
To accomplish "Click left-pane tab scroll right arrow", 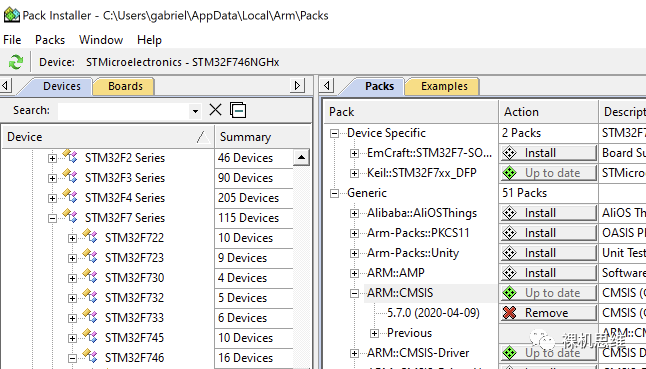I will [x=297, y=86].
